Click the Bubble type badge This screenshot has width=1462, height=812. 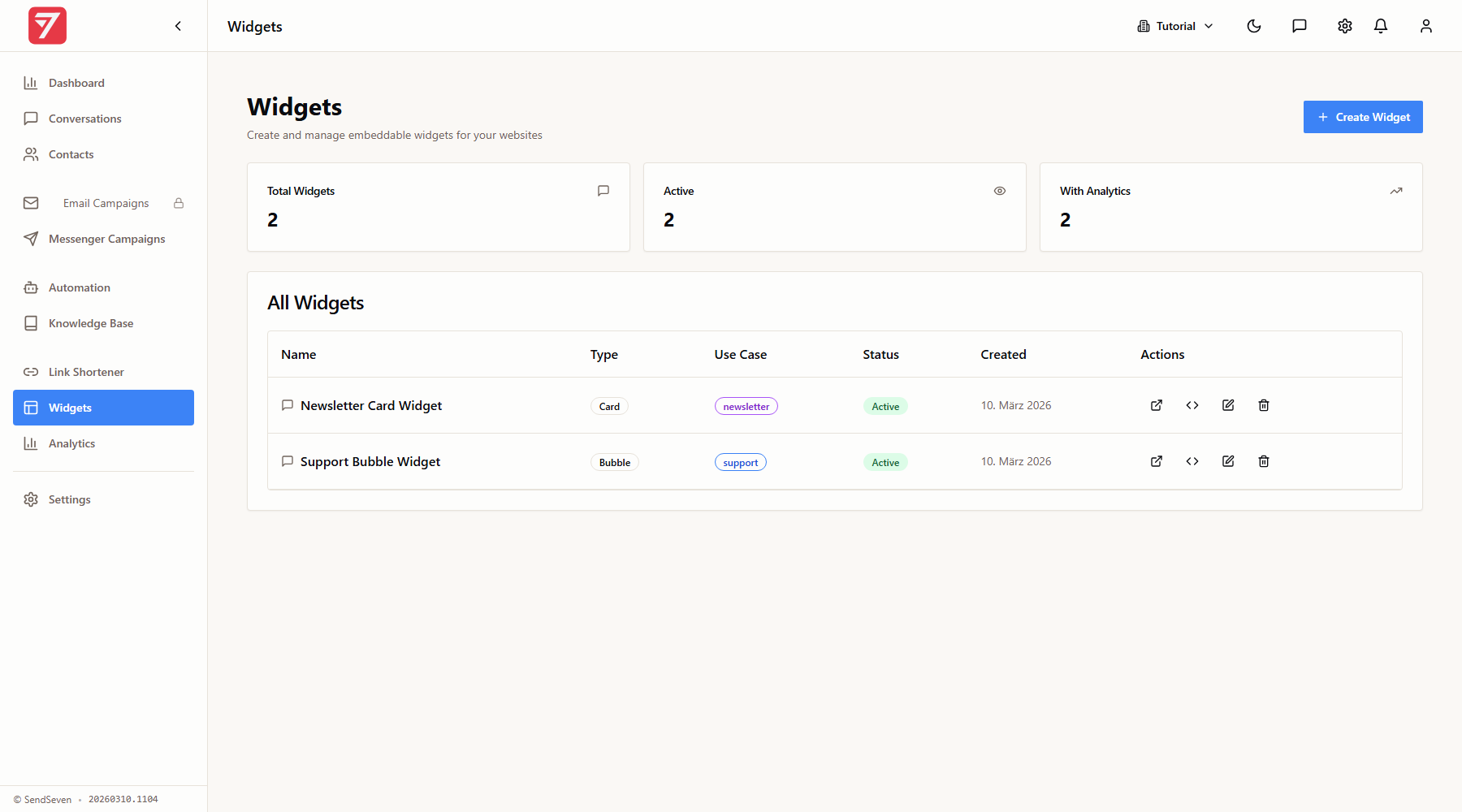(615, 462)
